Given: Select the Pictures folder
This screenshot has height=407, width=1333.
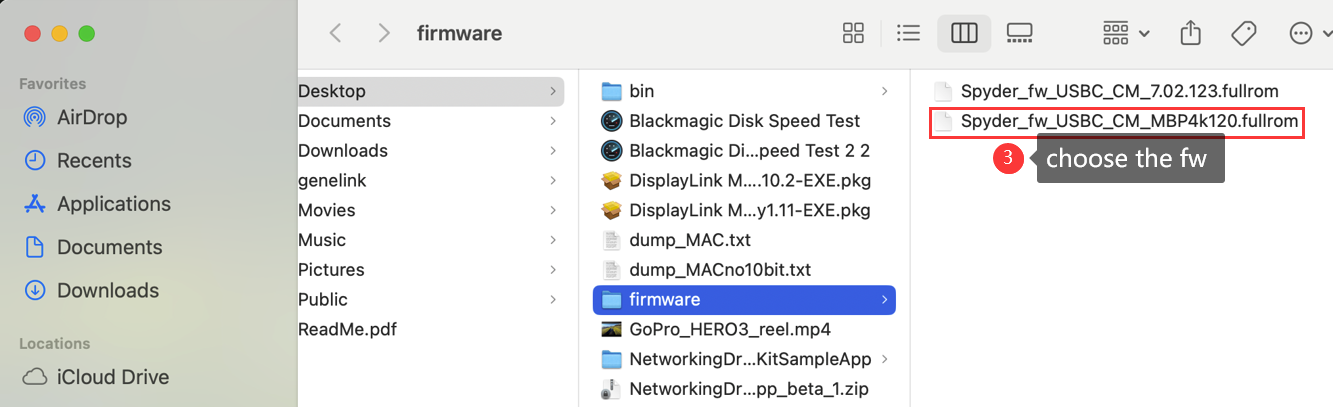Looking at the screenshot, I should (x=431, y=269).
